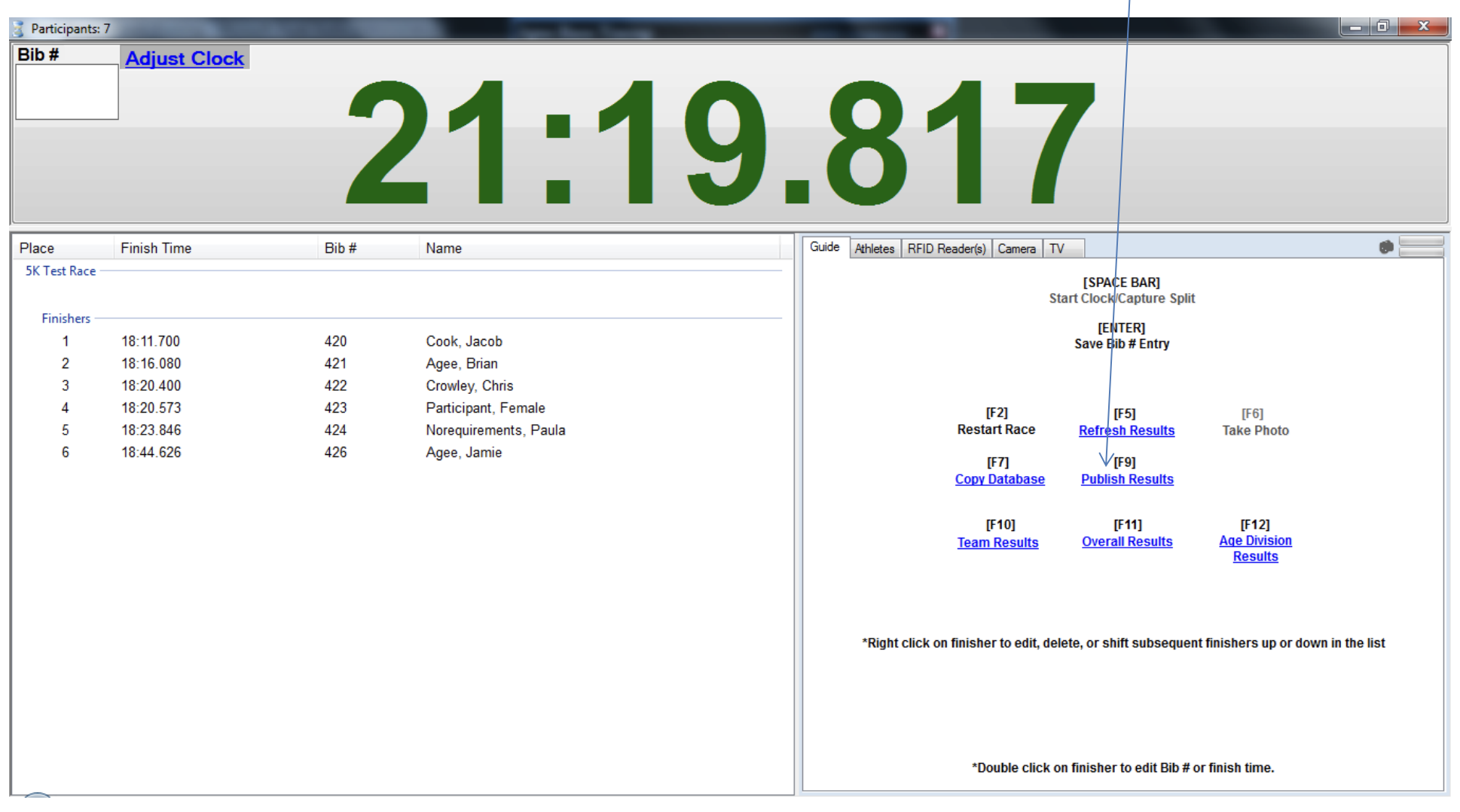
Task: Select the Camera tab
Action: point(1016,249)
